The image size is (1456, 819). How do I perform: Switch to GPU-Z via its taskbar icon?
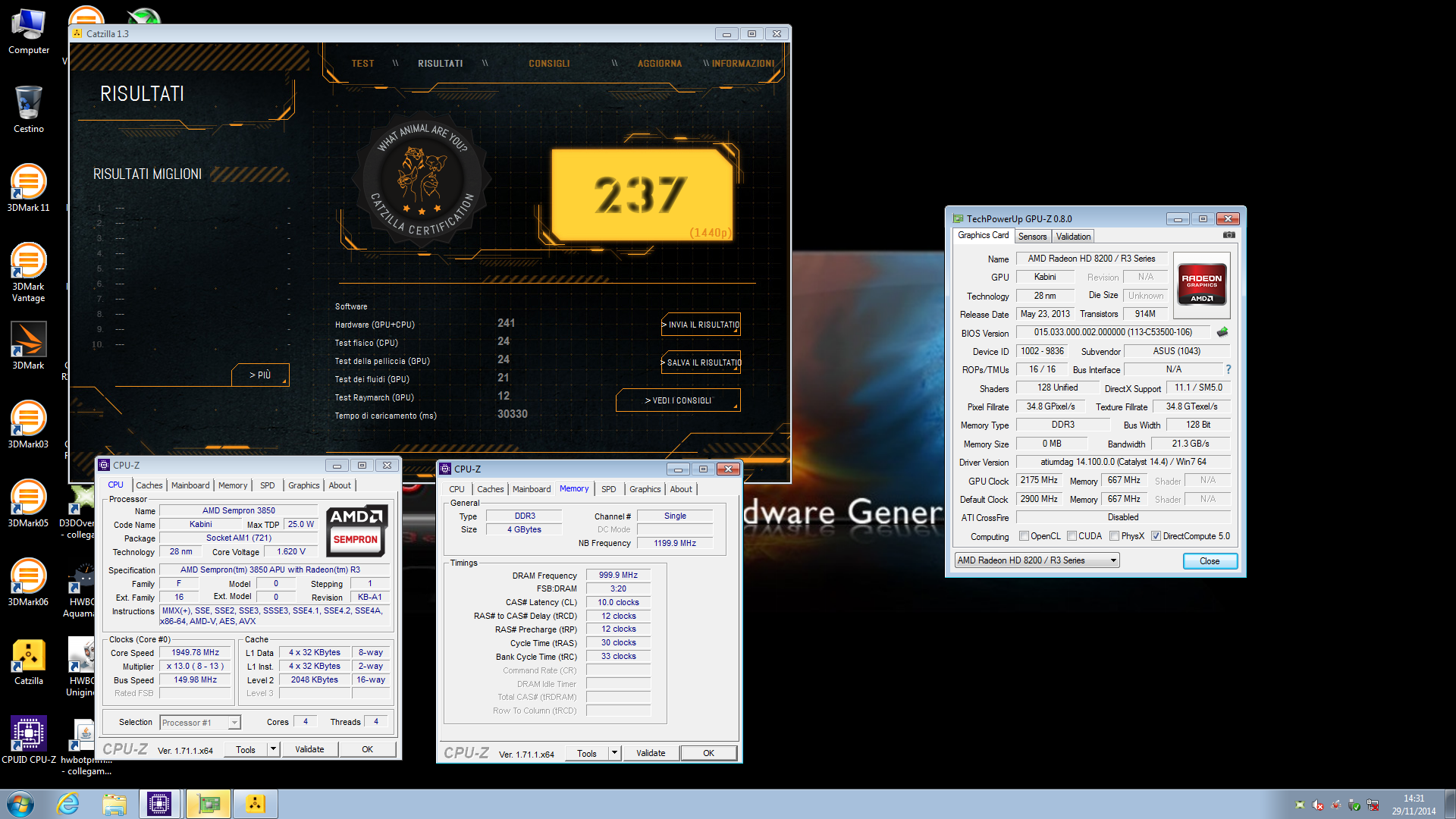[209, 804]
